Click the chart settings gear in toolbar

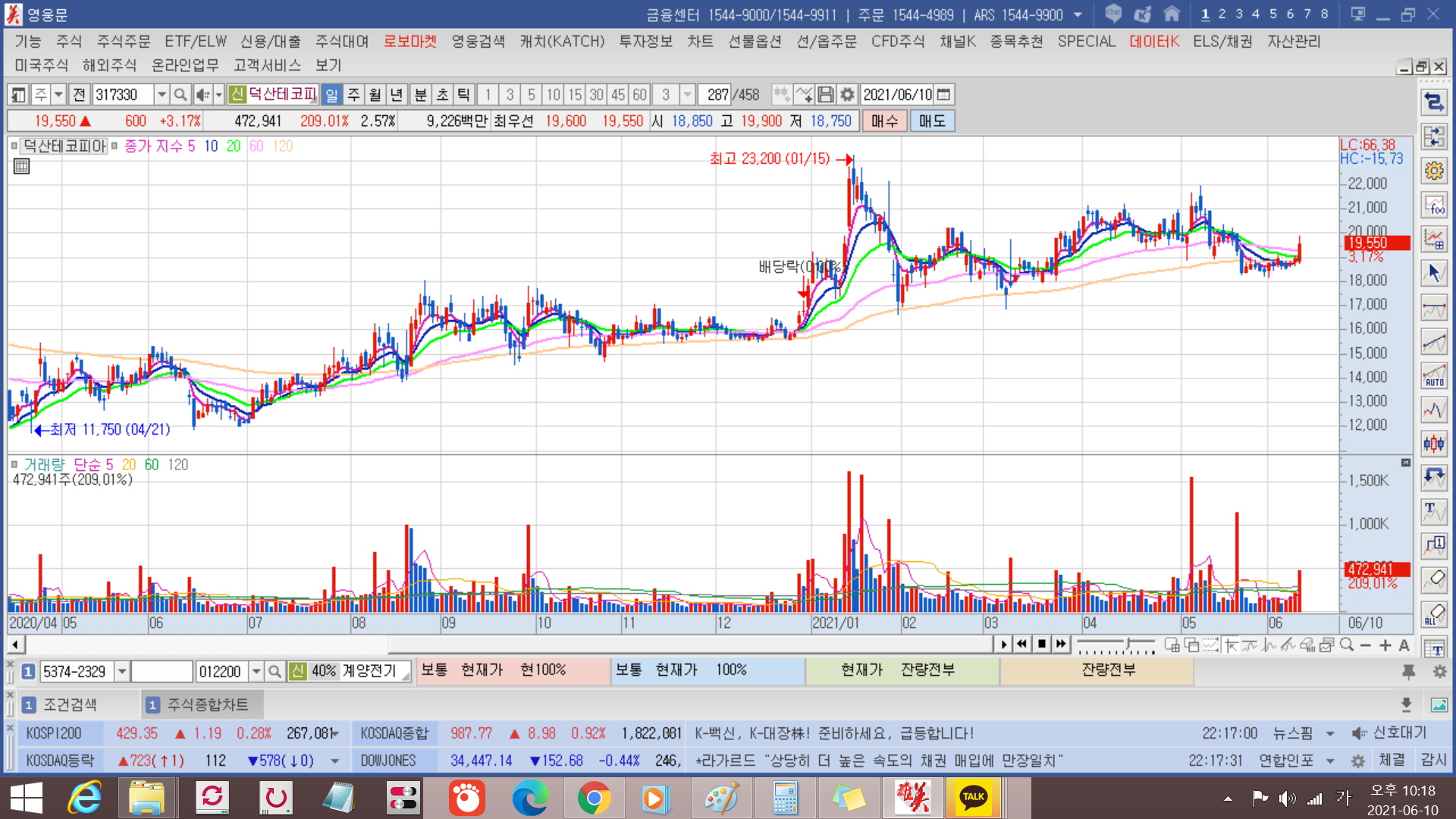847,95
